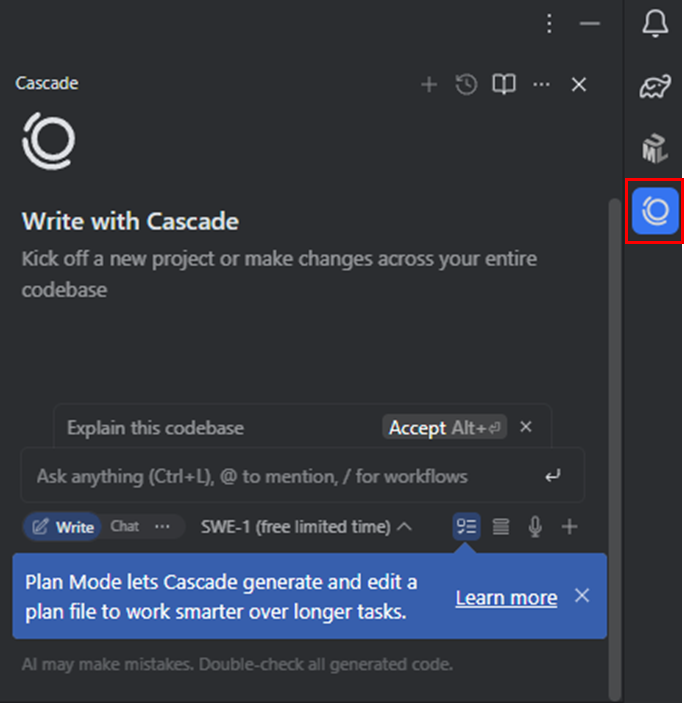The width and height of the screenshot is (684, 703).
Task: Toggle Plan Mode checklist icon
Action: [466, 526]
